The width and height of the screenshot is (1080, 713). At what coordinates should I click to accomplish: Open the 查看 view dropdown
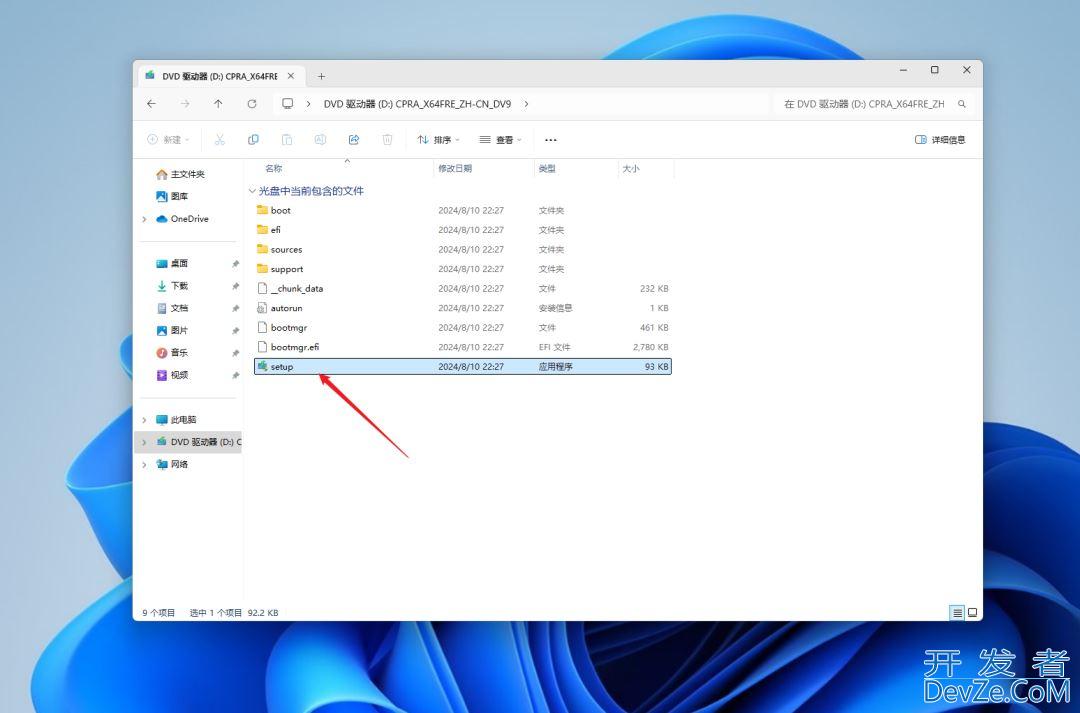coord(500,140)
